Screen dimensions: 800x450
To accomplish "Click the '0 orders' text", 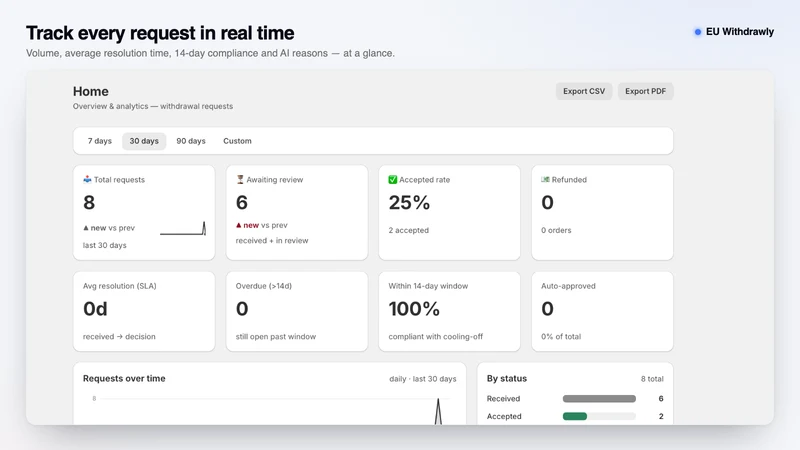I will tap(556, 230).
